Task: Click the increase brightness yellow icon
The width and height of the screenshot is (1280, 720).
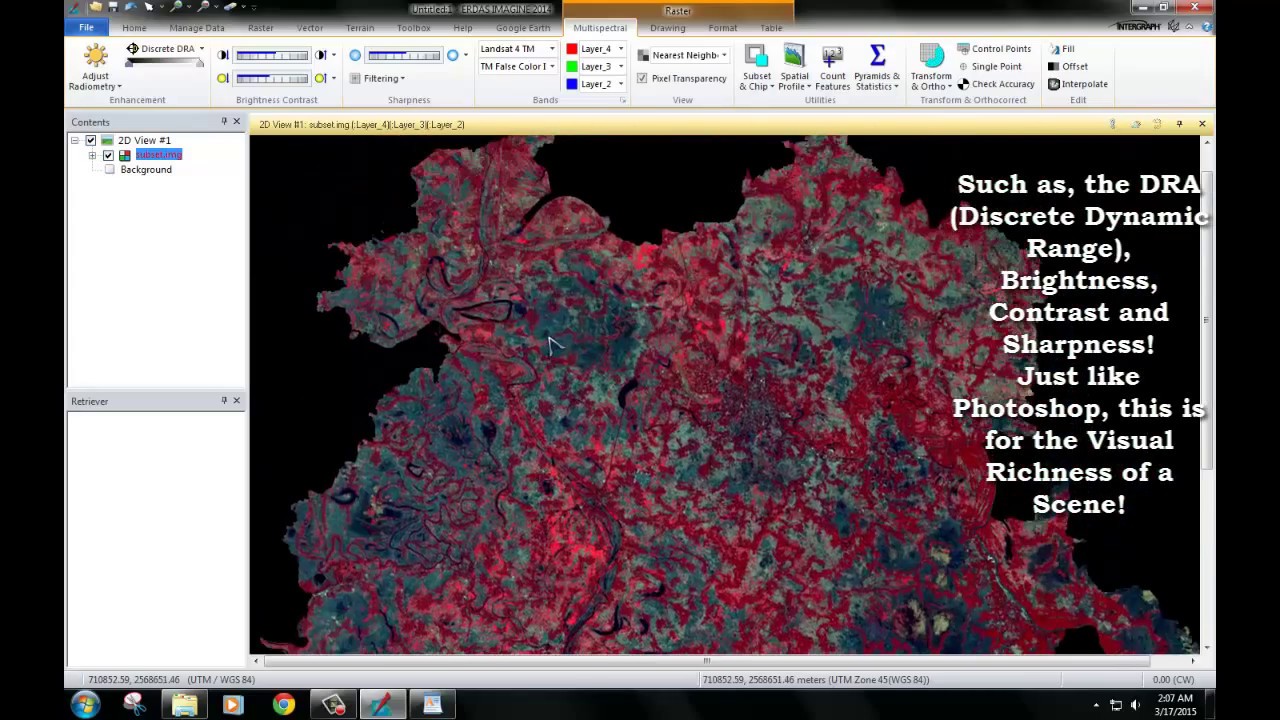Action: (320, 78)
